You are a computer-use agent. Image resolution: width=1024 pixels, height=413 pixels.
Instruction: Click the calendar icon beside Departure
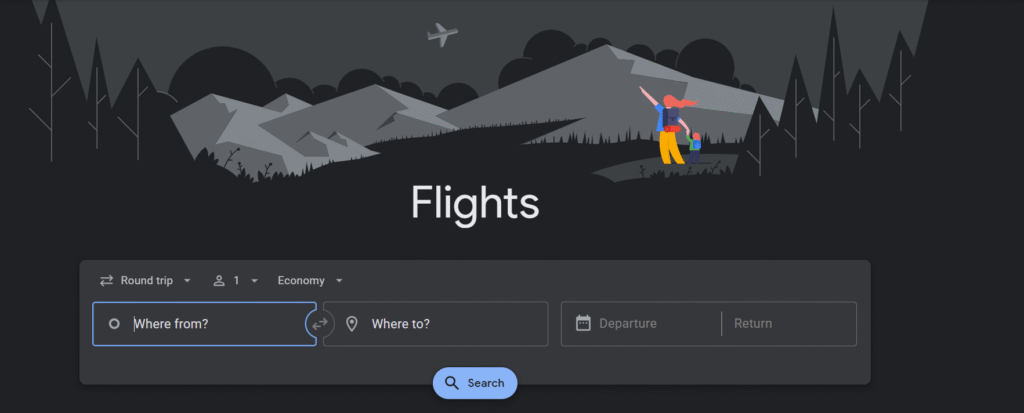[583, 323]
